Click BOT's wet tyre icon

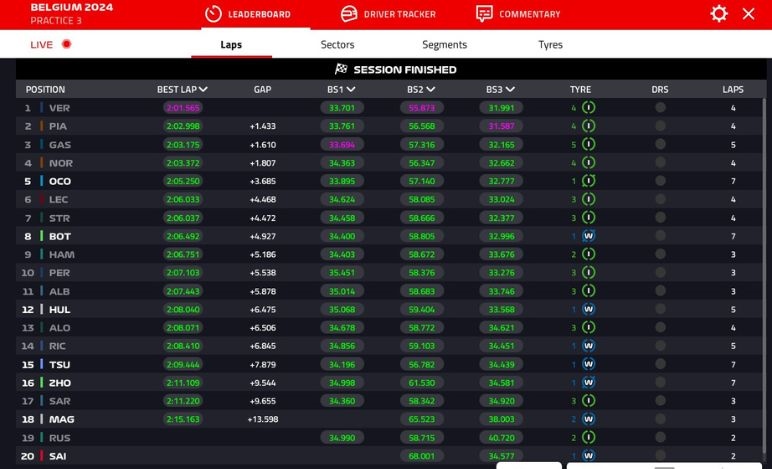tap(588, 236)
